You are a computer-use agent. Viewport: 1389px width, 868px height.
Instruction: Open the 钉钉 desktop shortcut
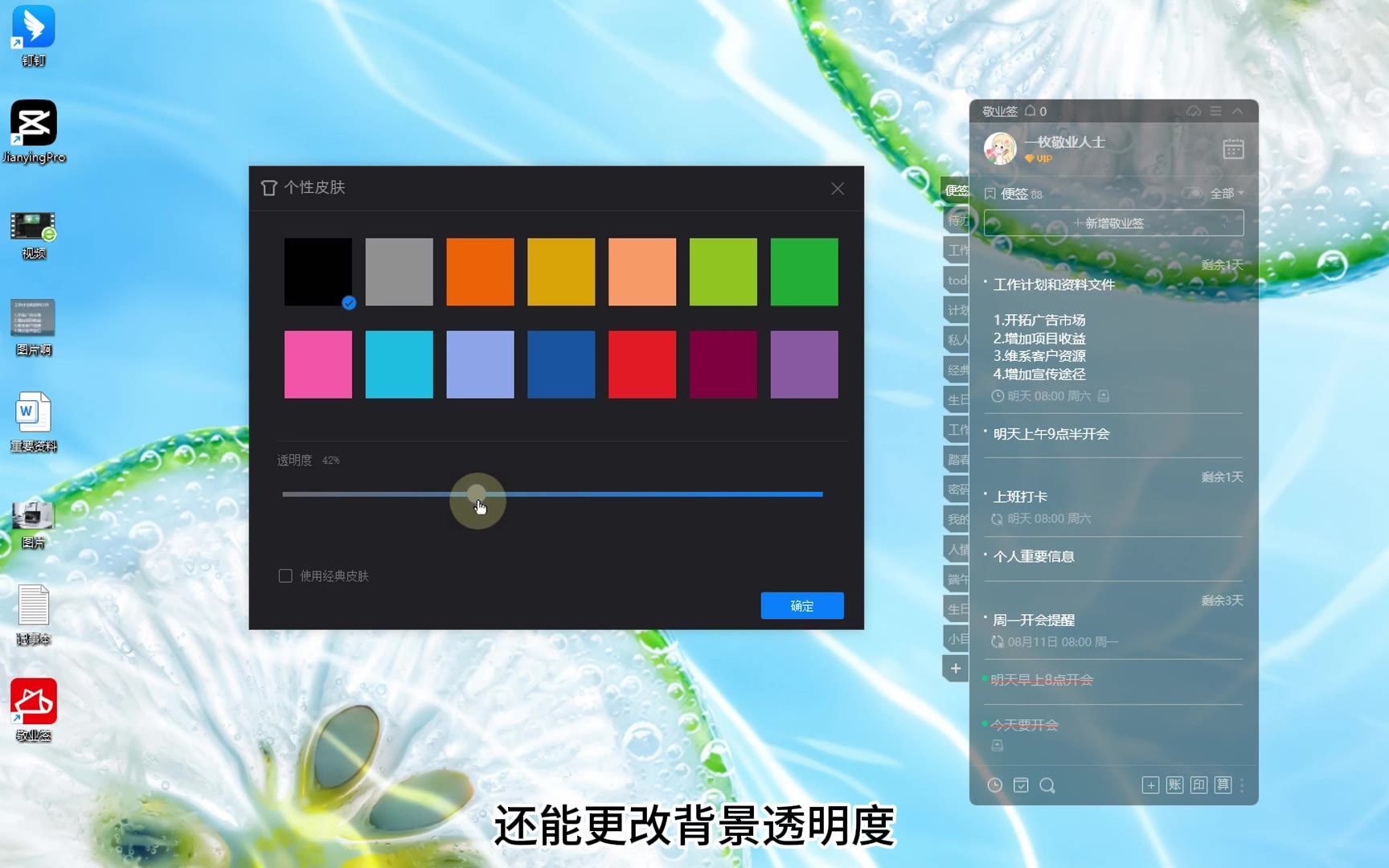[x=33, y=36]
